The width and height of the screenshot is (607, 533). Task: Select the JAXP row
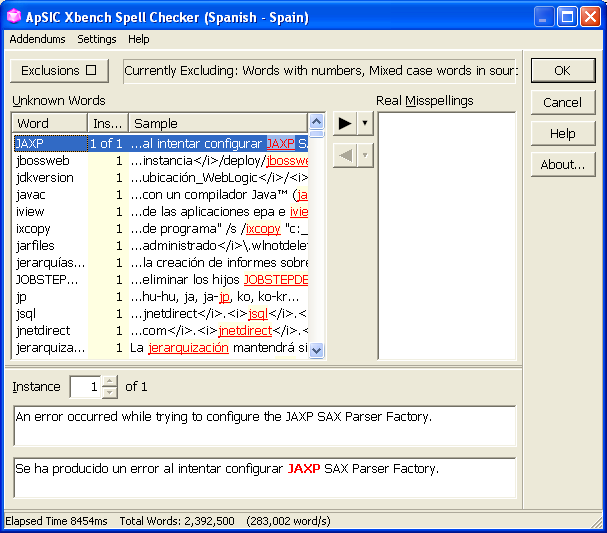click(161, 144)
